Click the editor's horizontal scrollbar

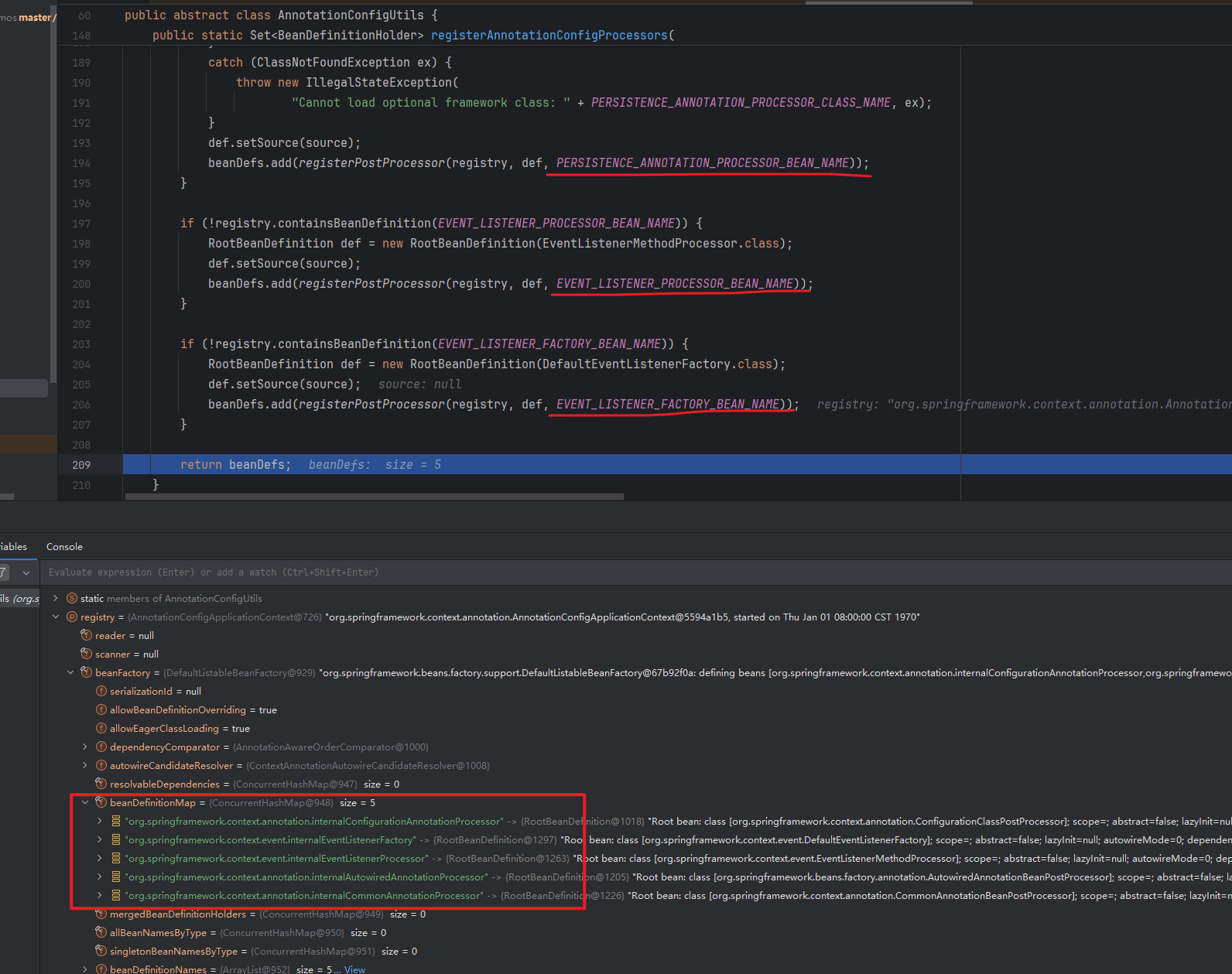pos(375,497)
